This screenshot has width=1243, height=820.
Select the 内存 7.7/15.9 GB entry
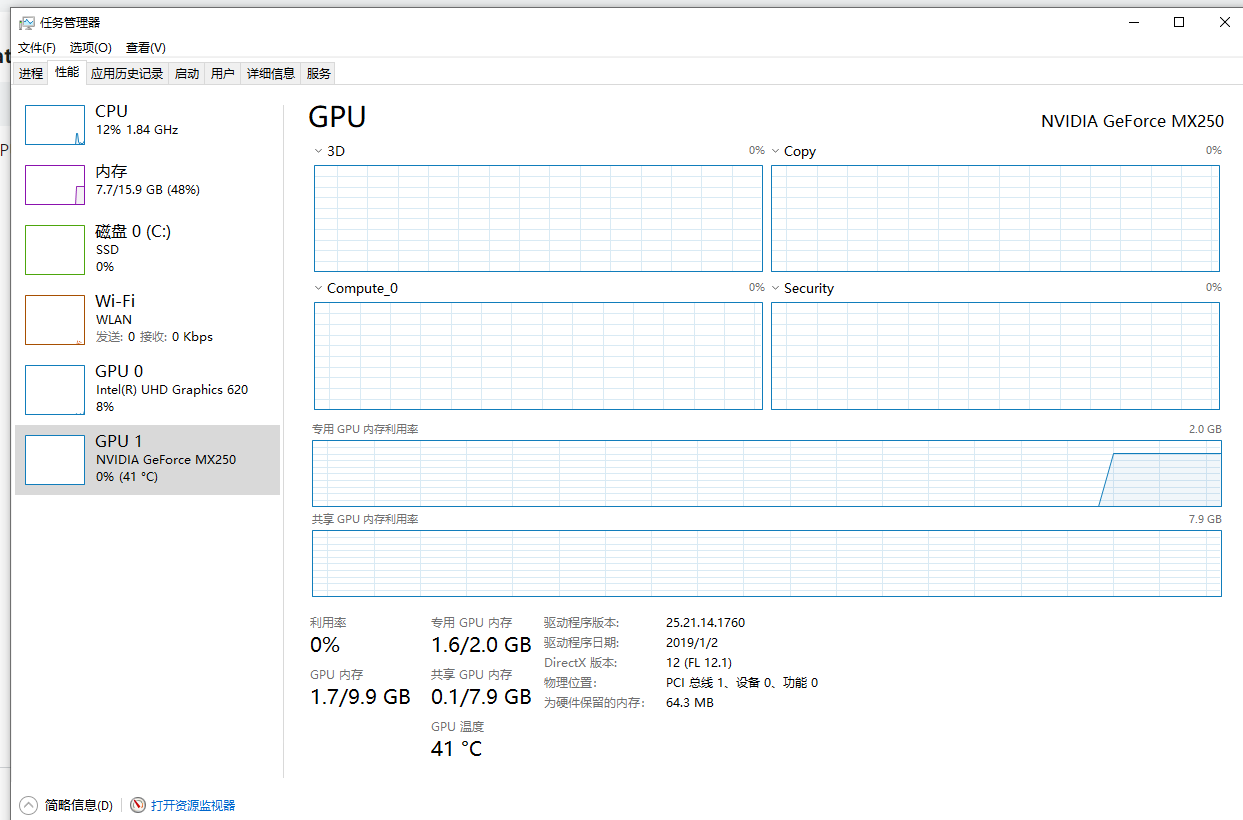coord(148,185)
